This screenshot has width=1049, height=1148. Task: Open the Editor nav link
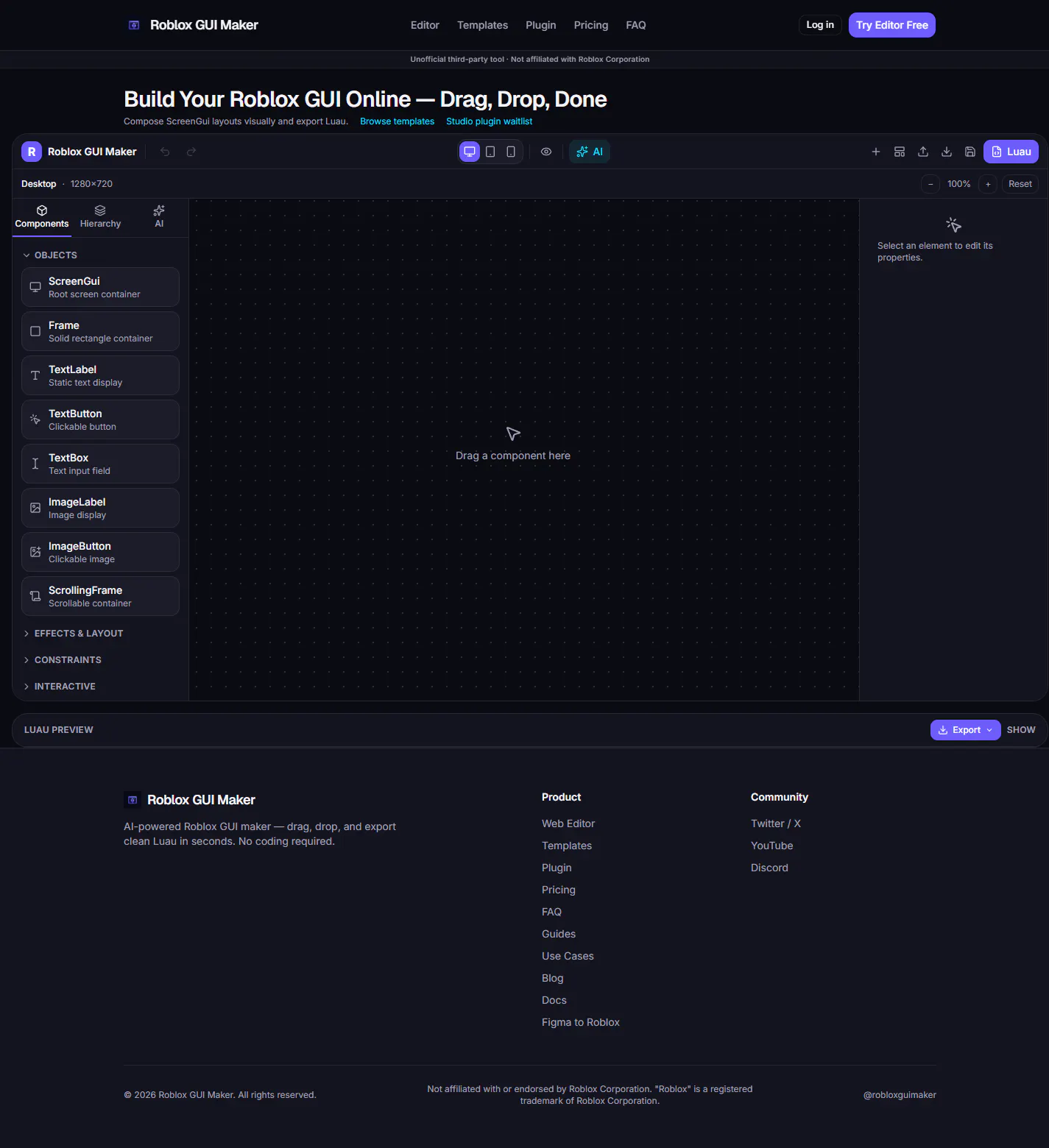coord(425,25)
